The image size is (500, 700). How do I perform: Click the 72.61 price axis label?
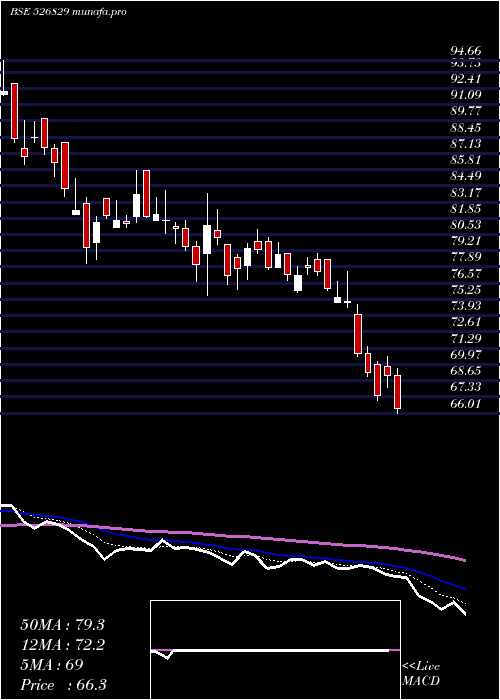466,322
